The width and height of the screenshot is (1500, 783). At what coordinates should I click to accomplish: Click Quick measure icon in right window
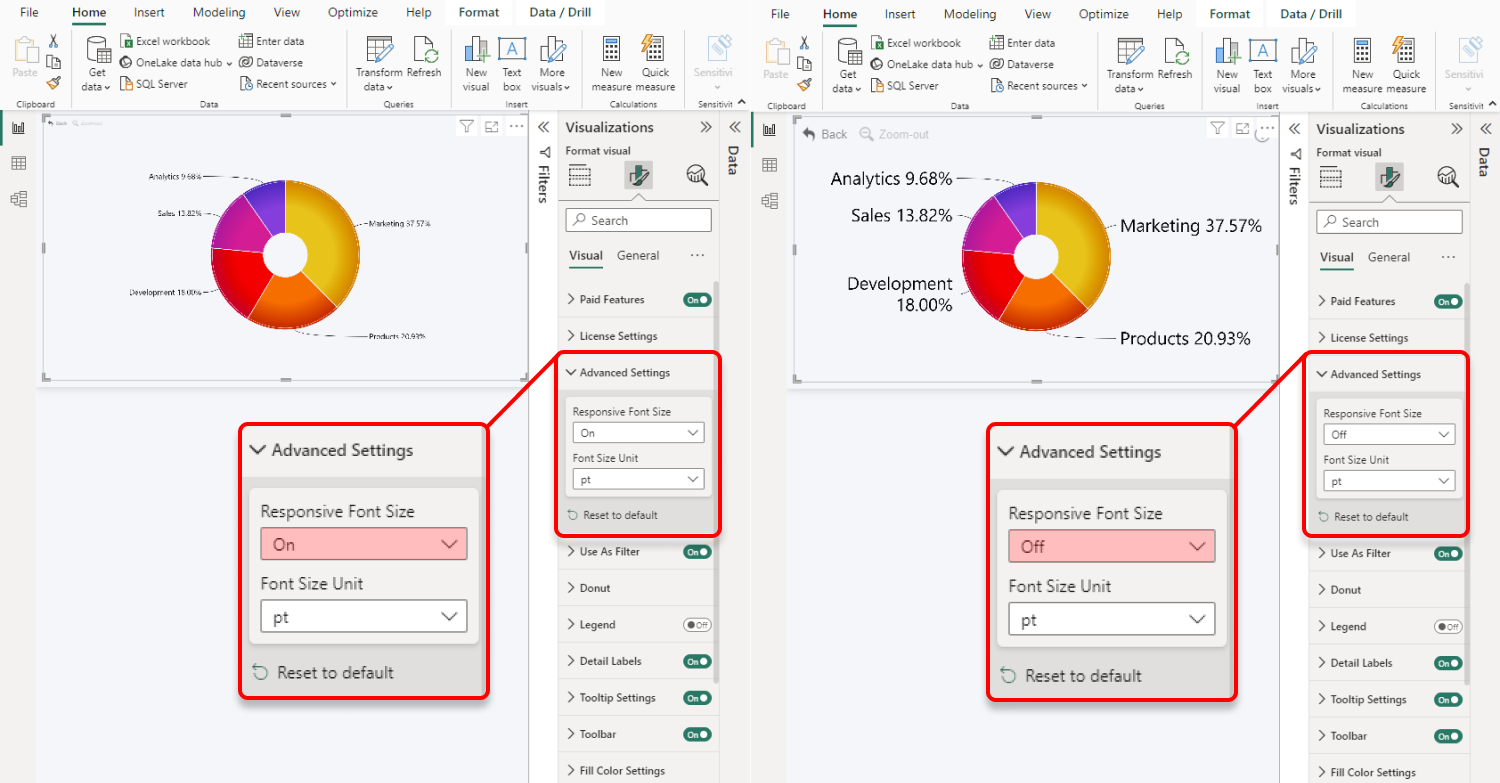pyautogui.click(x=1406, y=66)
